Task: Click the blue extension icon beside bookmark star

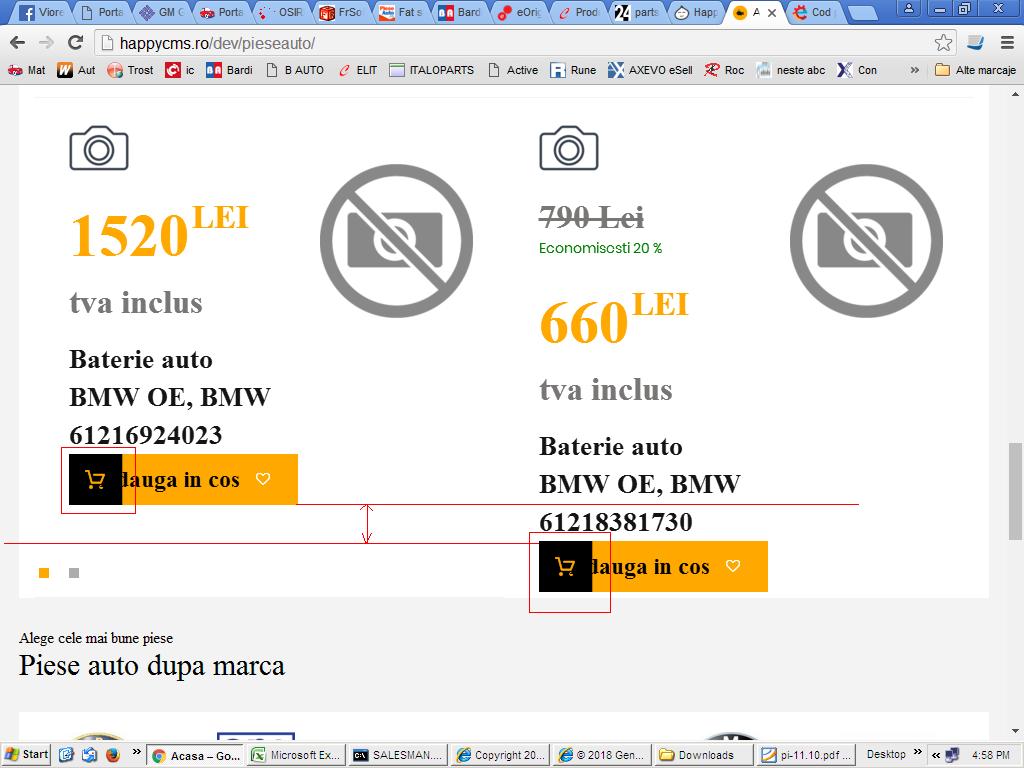Action: tap(975, 43)
